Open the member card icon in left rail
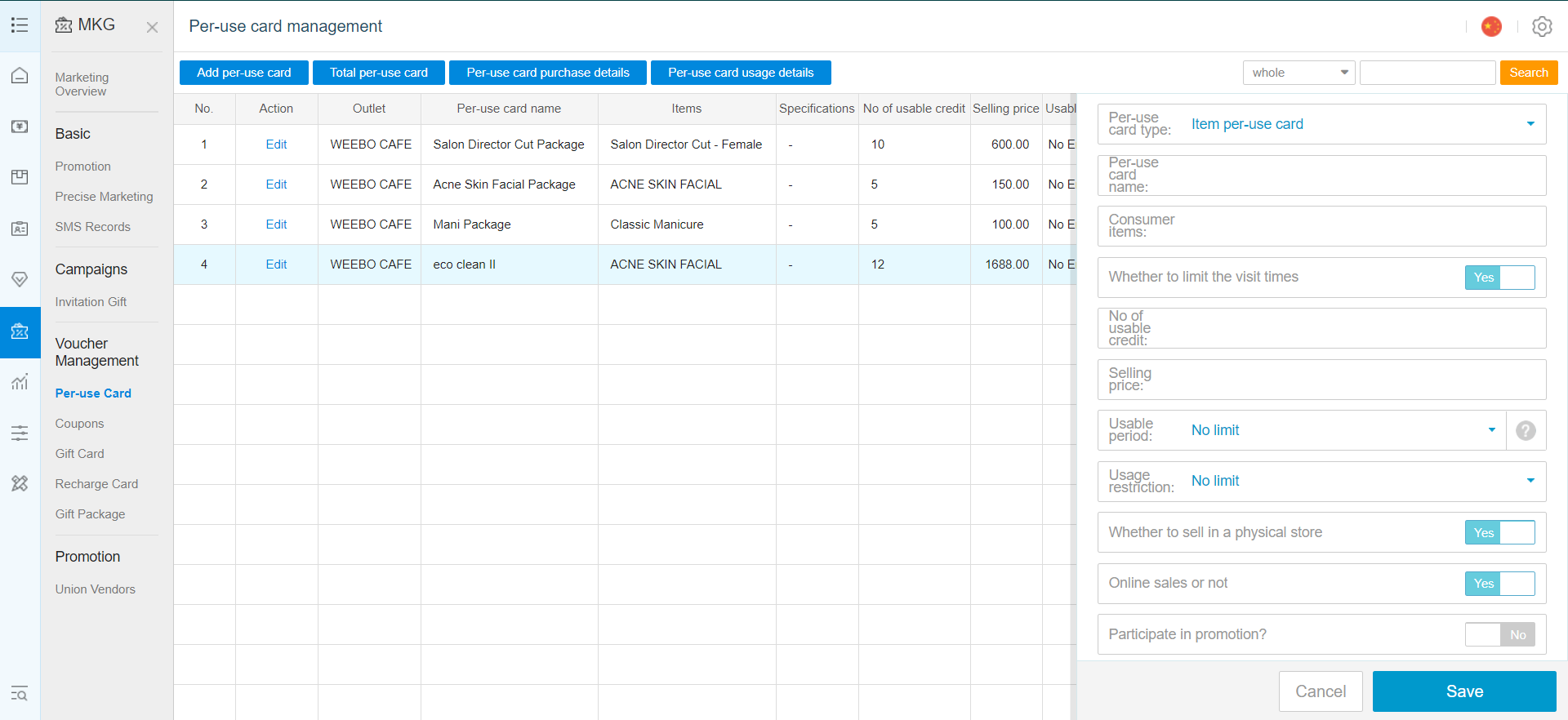Image resolution: width=1568 pixels, height=720 pixels. [x=20, y=229]
